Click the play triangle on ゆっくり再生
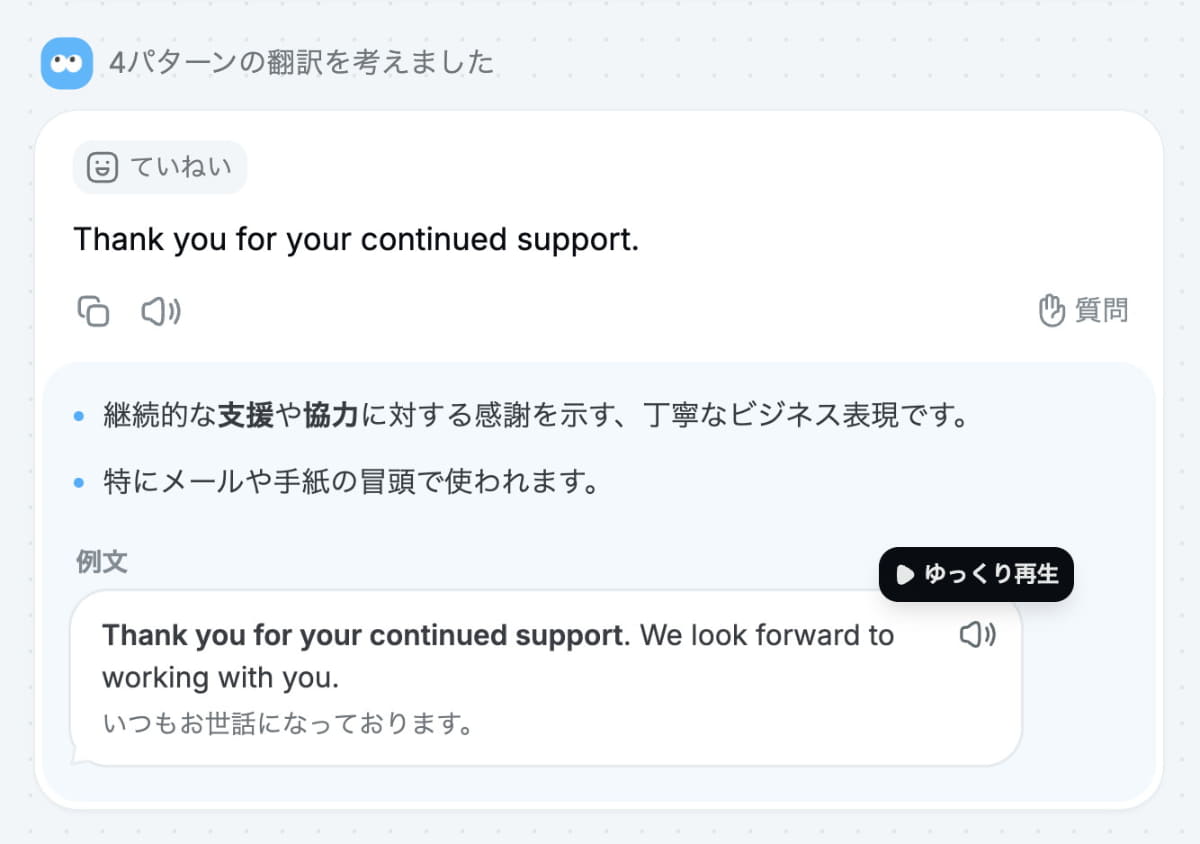Viewport: 1200px width, 844px height. pos(904,574)
